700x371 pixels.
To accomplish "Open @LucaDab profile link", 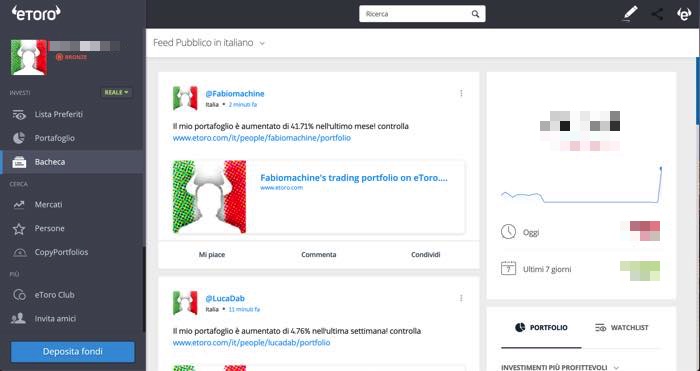I will tap(225, 298).
